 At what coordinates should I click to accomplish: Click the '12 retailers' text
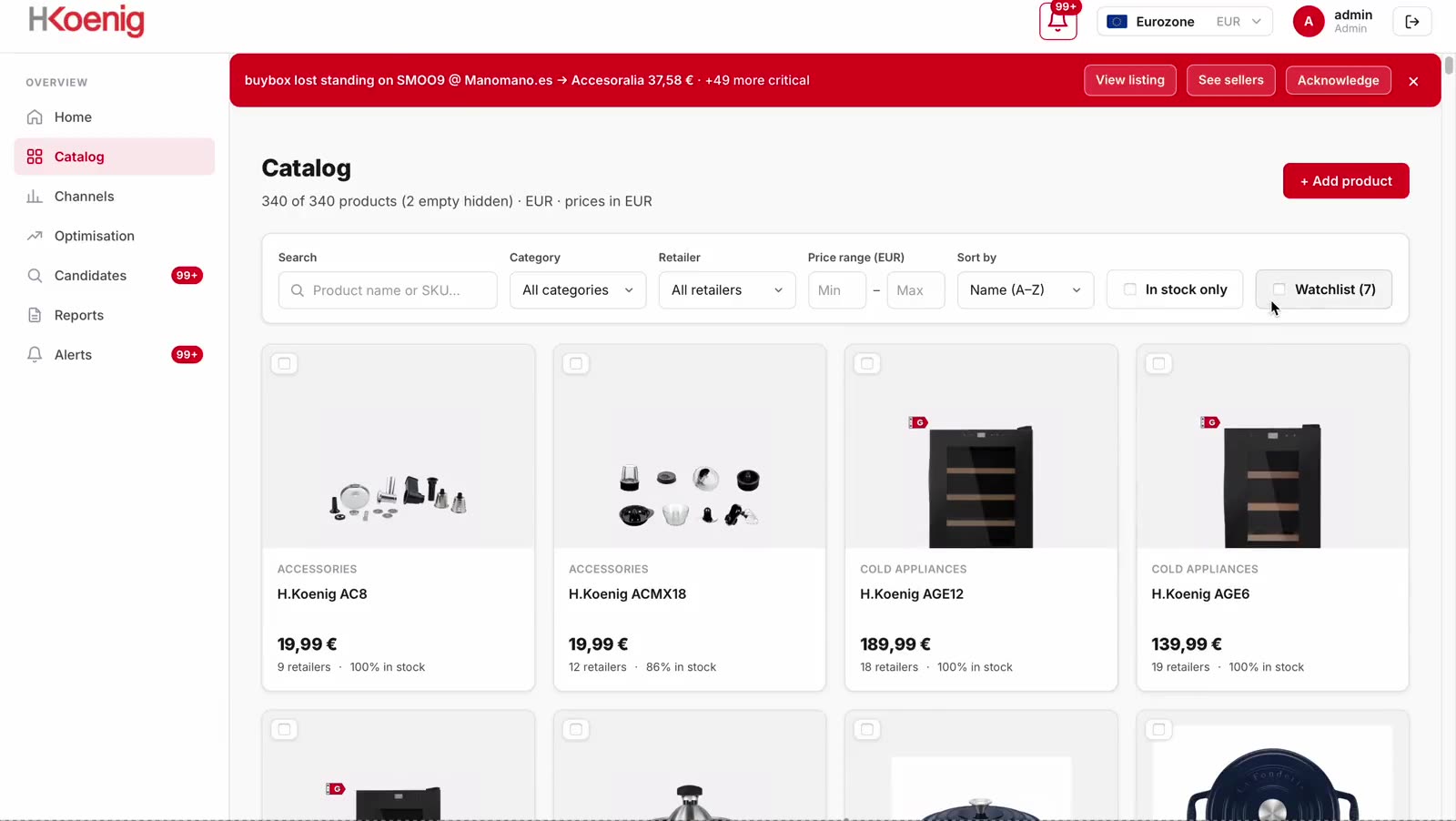pyautogui.click(x=598, y=667)
